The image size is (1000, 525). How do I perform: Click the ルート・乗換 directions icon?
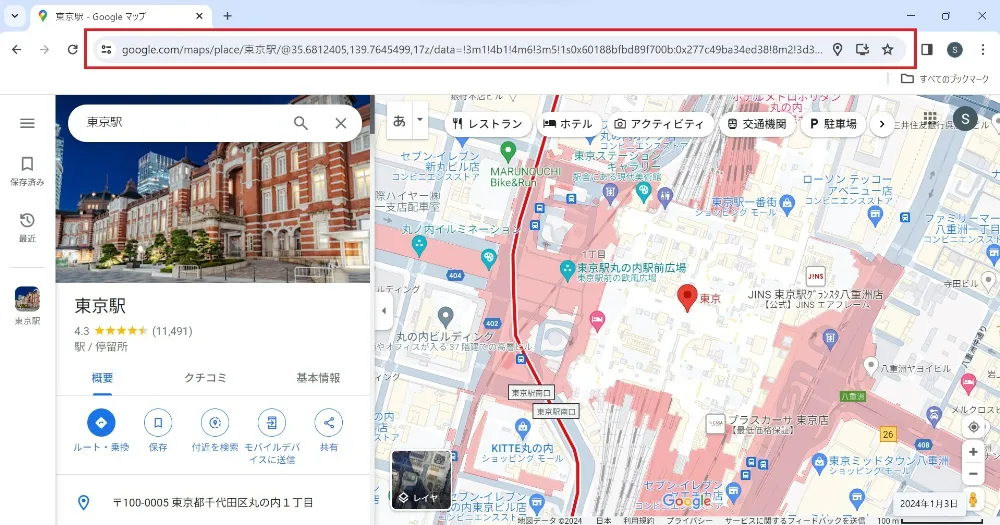[101, 422]
